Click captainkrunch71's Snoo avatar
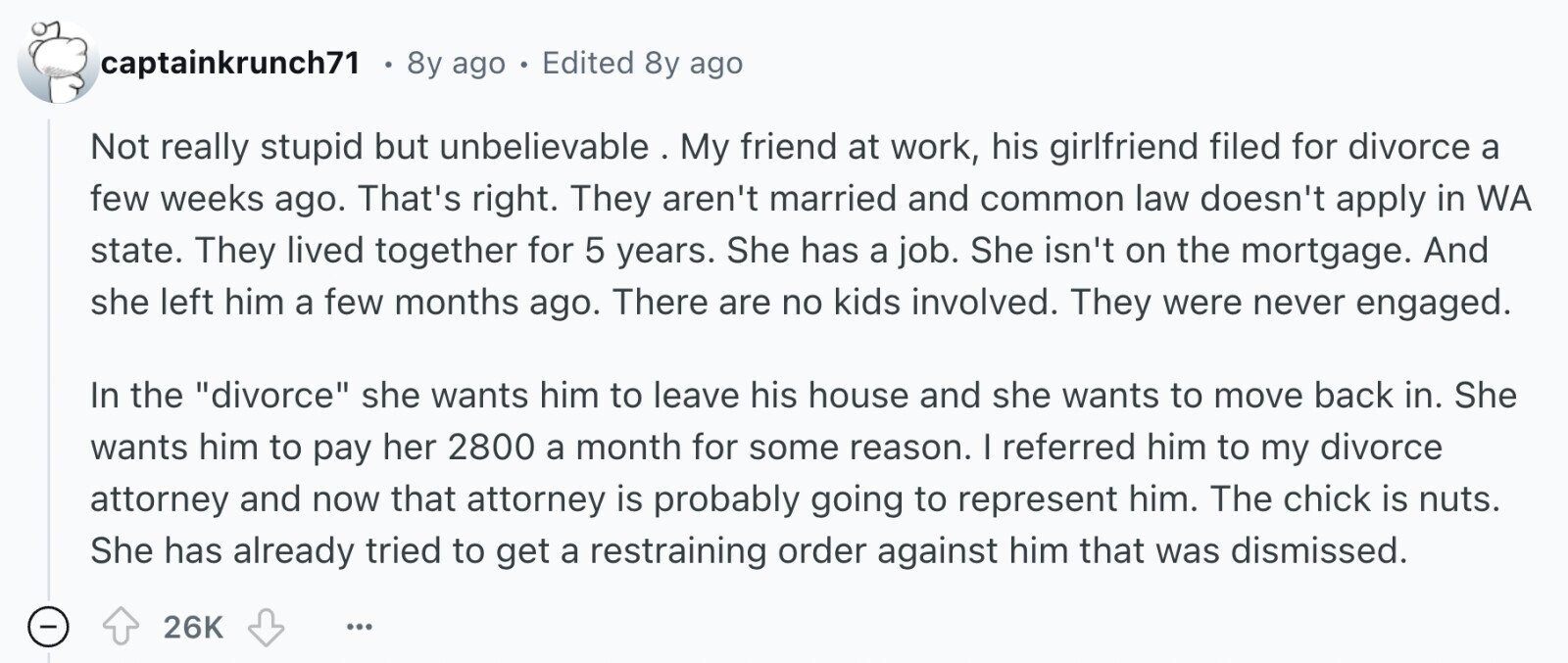The height and width of the screenshot is (663, 1568). [57, 63]
